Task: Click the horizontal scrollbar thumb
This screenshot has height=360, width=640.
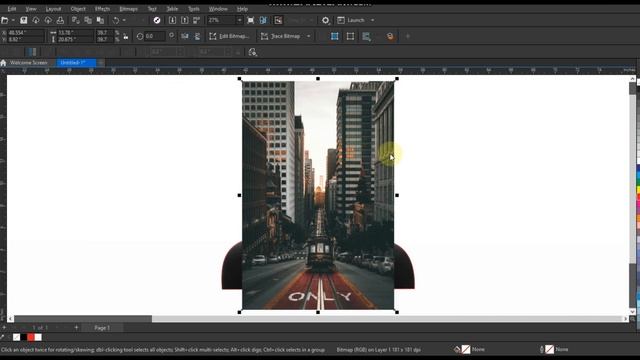Action: click(83, 319)
